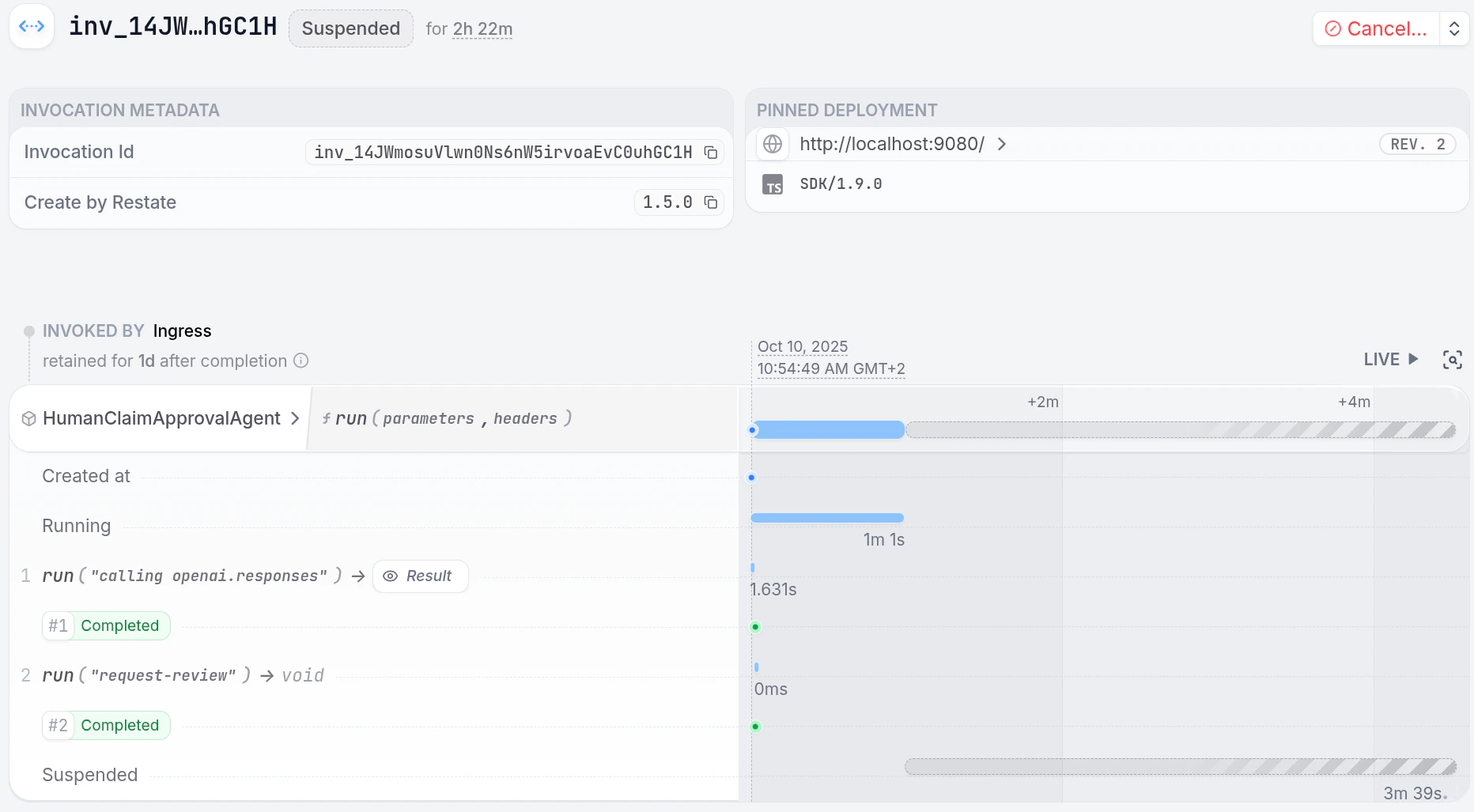Click the Cancel invocation button
The height and width of the screenshot is (812, 1474).
click(1377, 29)
